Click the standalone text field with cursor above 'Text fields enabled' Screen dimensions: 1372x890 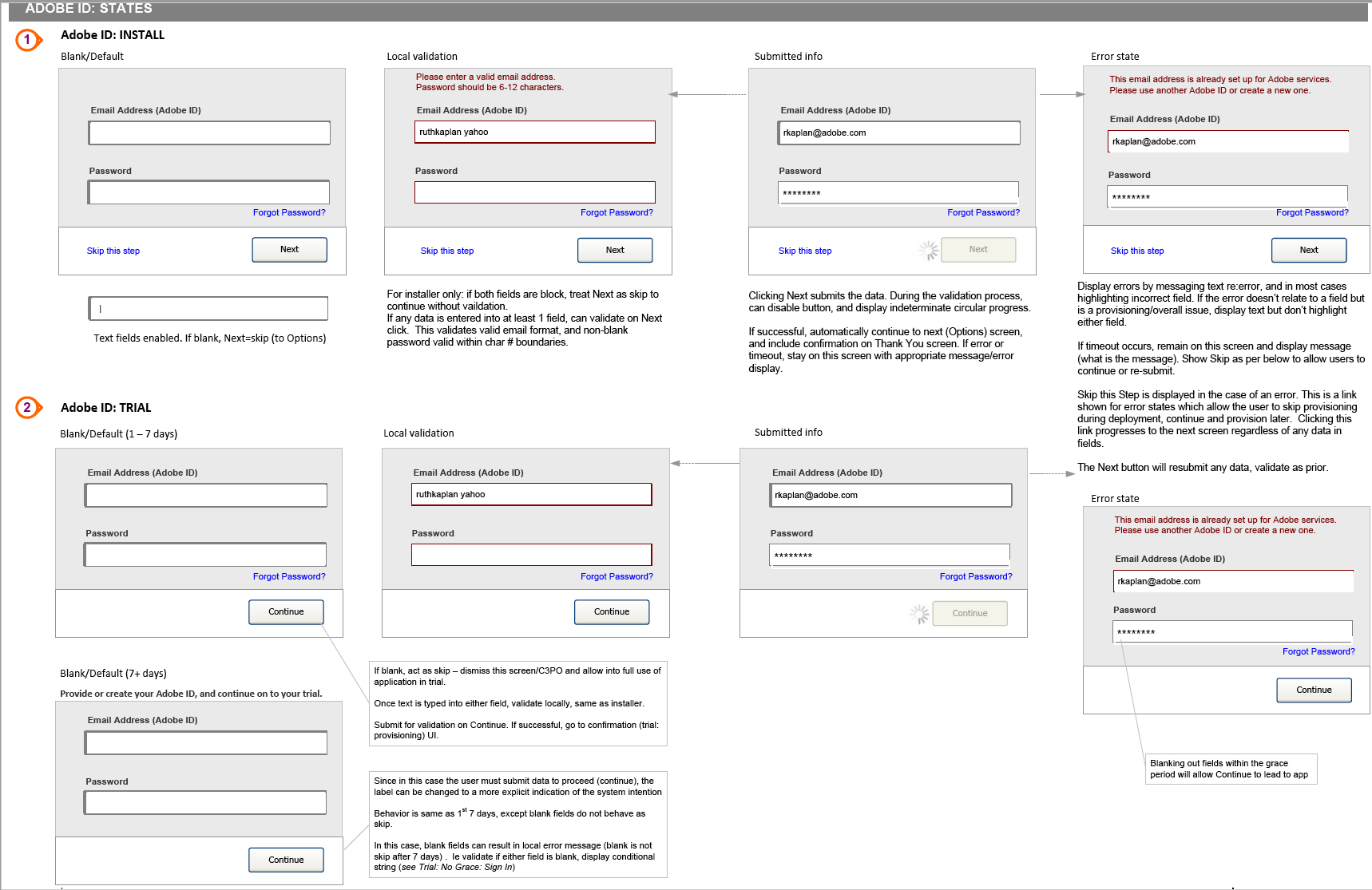[x=208, y=308]
